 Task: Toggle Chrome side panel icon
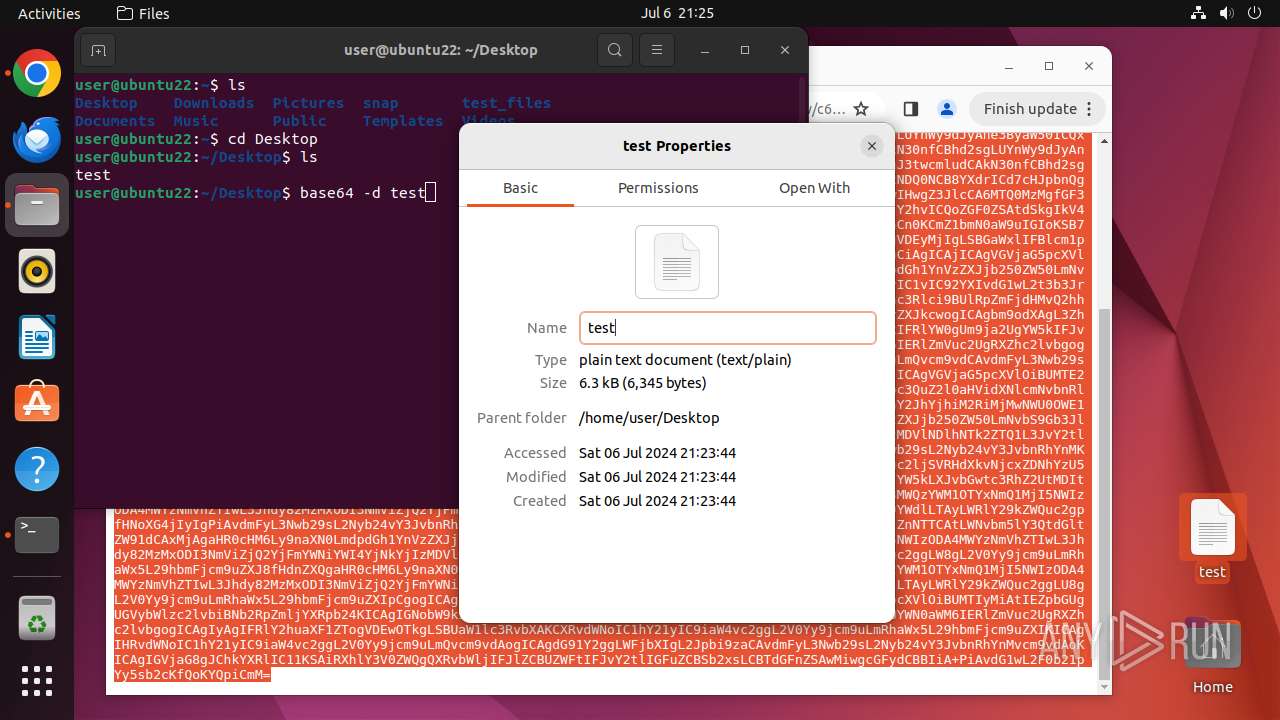click(x=910, y=109)
